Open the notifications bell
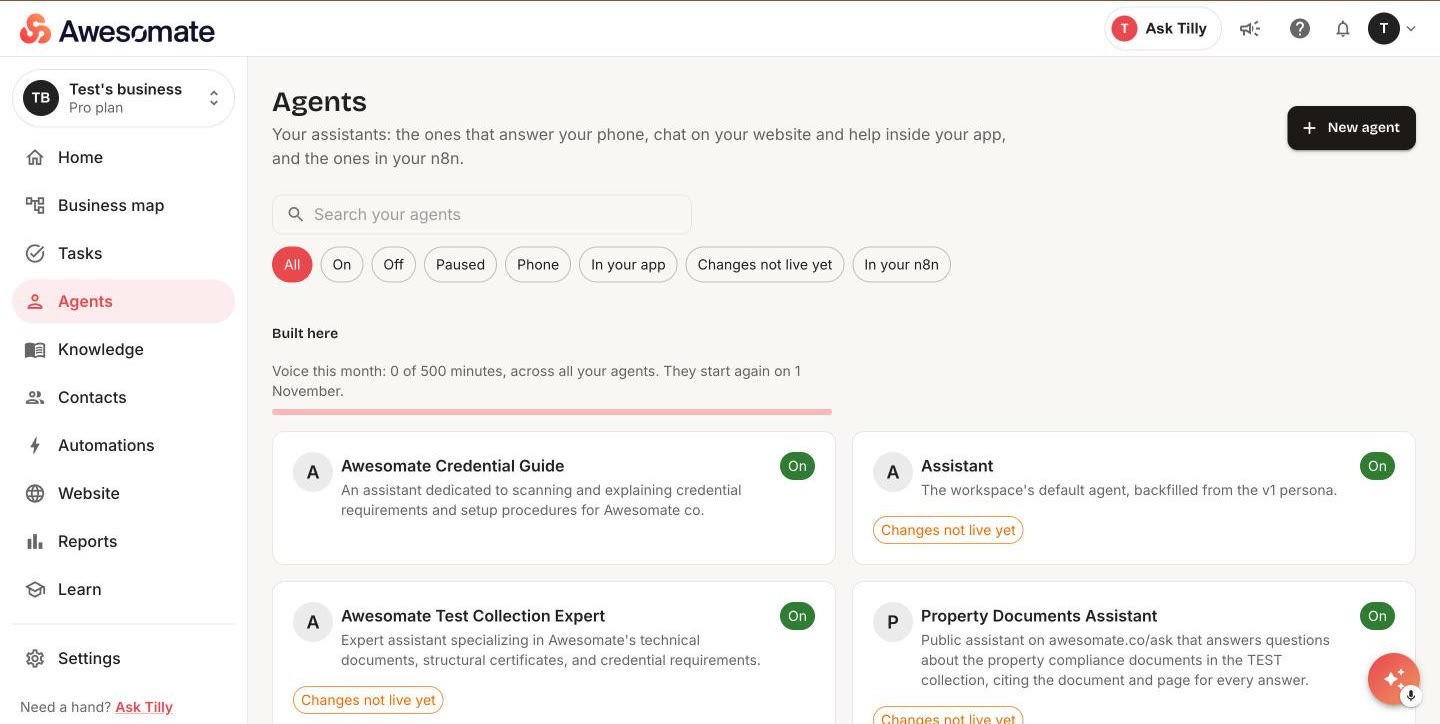The width and height of the screenshot is (1440, 724). click(1343, 29)
